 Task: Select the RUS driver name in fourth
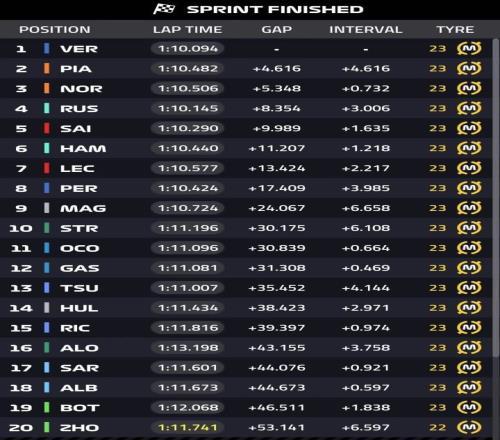[79, 109]
